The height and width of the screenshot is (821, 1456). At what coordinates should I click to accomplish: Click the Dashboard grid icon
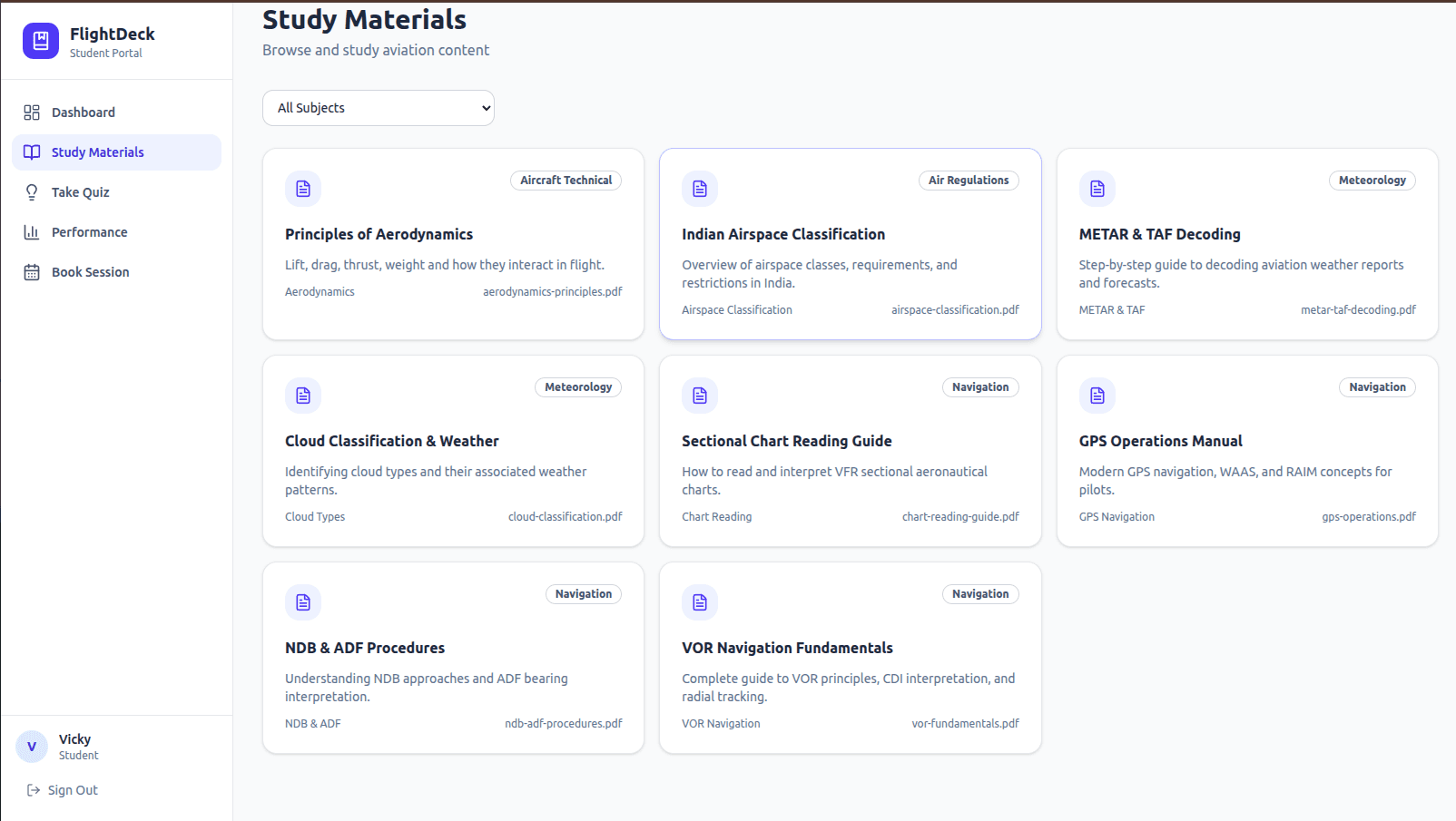(32, 112)
